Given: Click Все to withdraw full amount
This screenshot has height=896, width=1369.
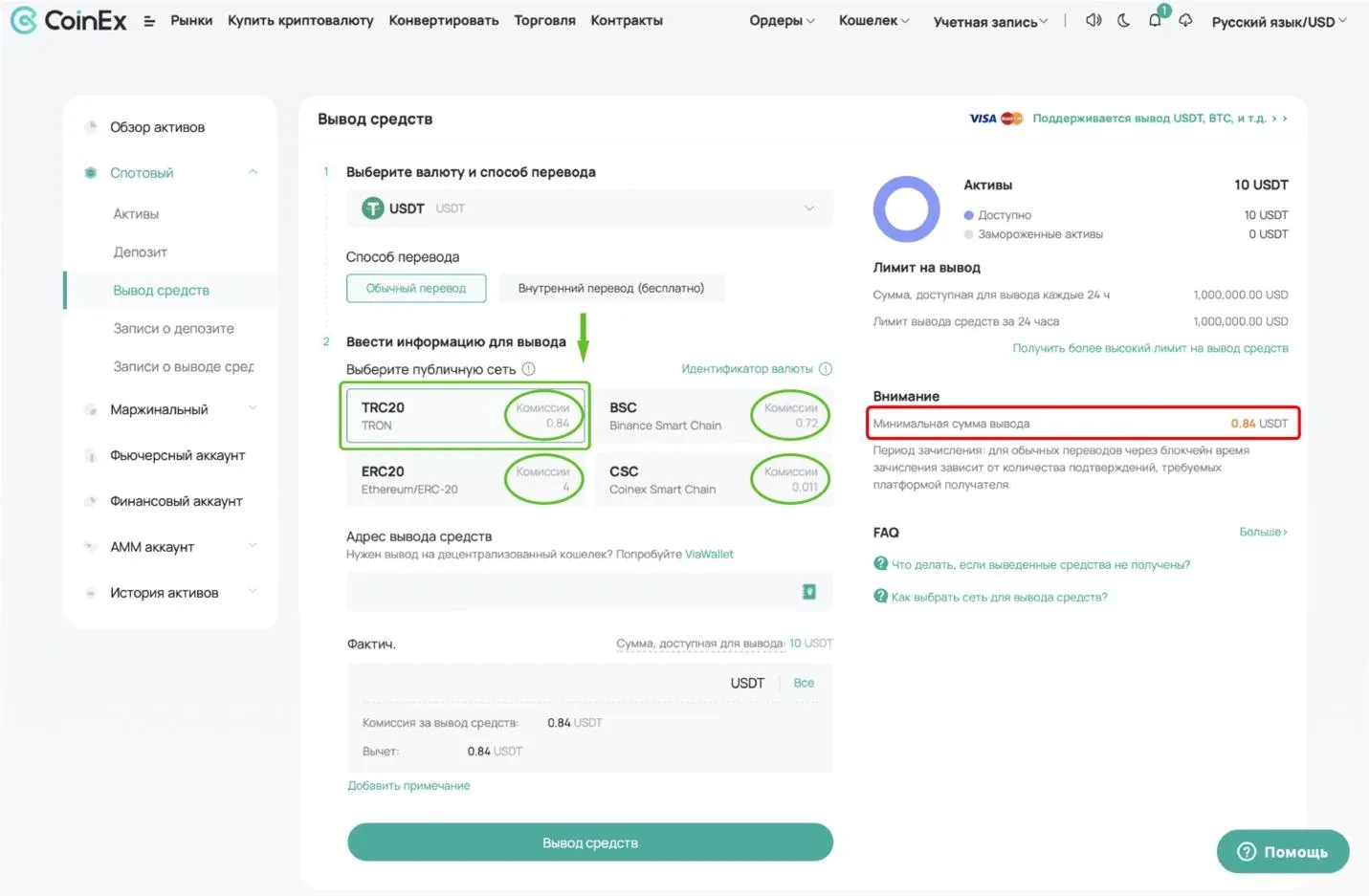Looking at the screenshot, I should coord(804,683).
